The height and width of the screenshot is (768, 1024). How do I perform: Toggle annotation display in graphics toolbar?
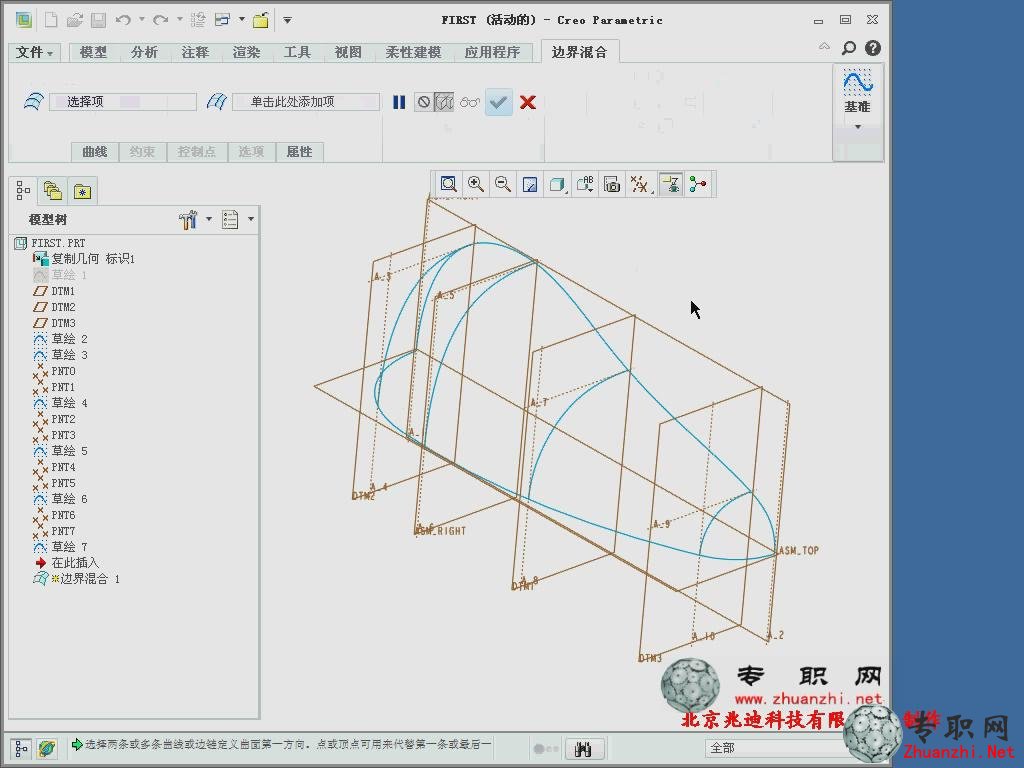point(671,185)
